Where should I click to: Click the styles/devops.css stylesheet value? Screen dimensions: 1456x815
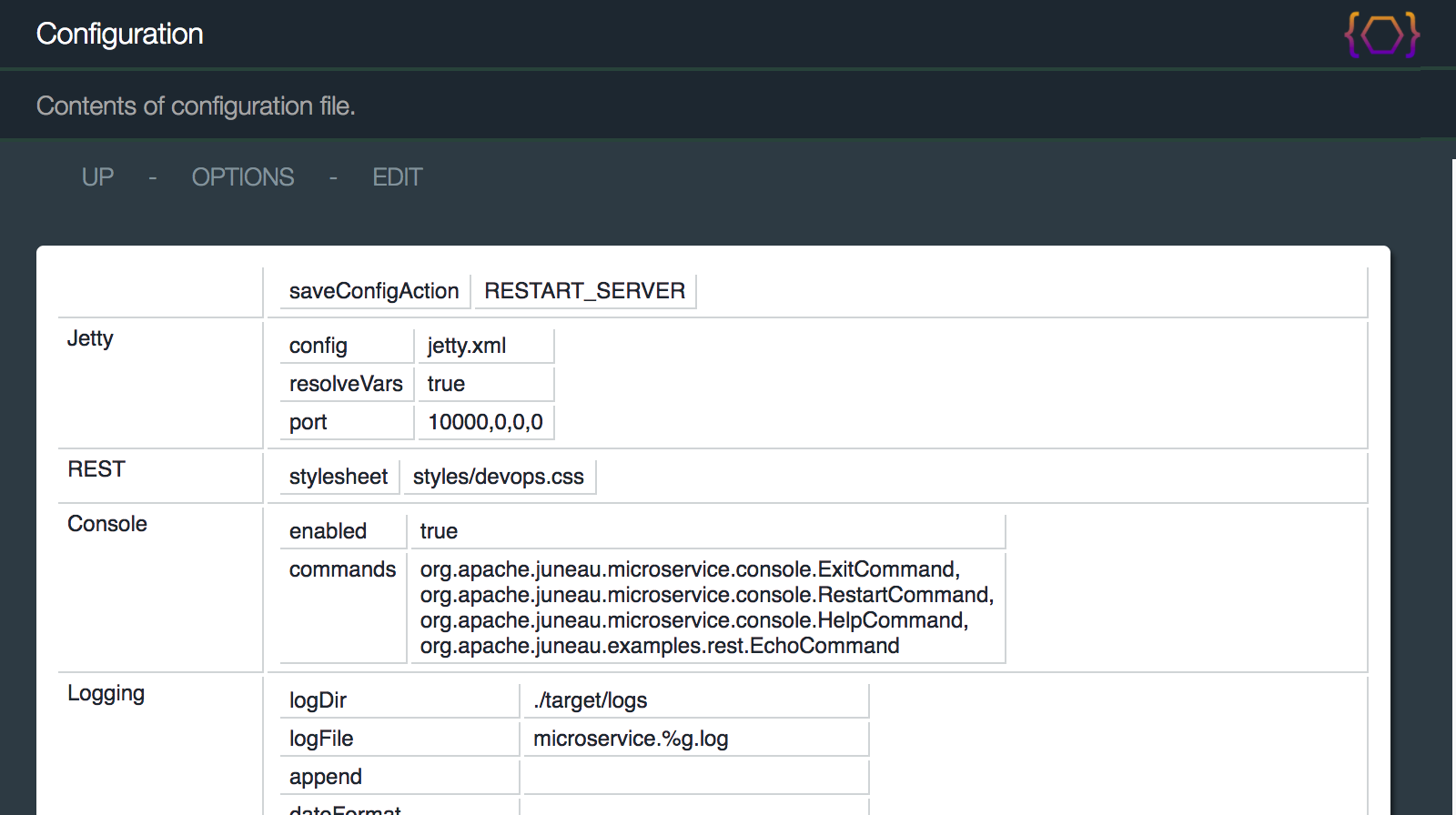(x=498, y=477)
